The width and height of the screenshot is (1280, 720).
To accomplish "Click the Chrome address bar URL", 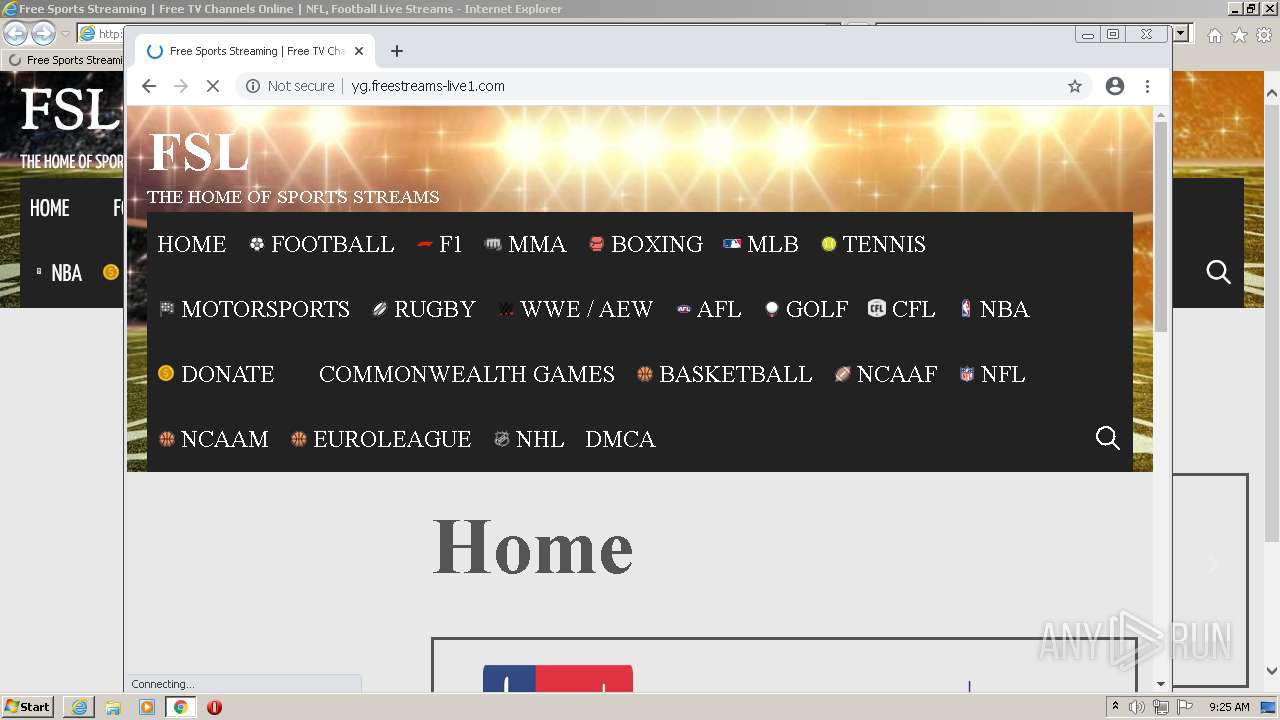I will [428, 86].
